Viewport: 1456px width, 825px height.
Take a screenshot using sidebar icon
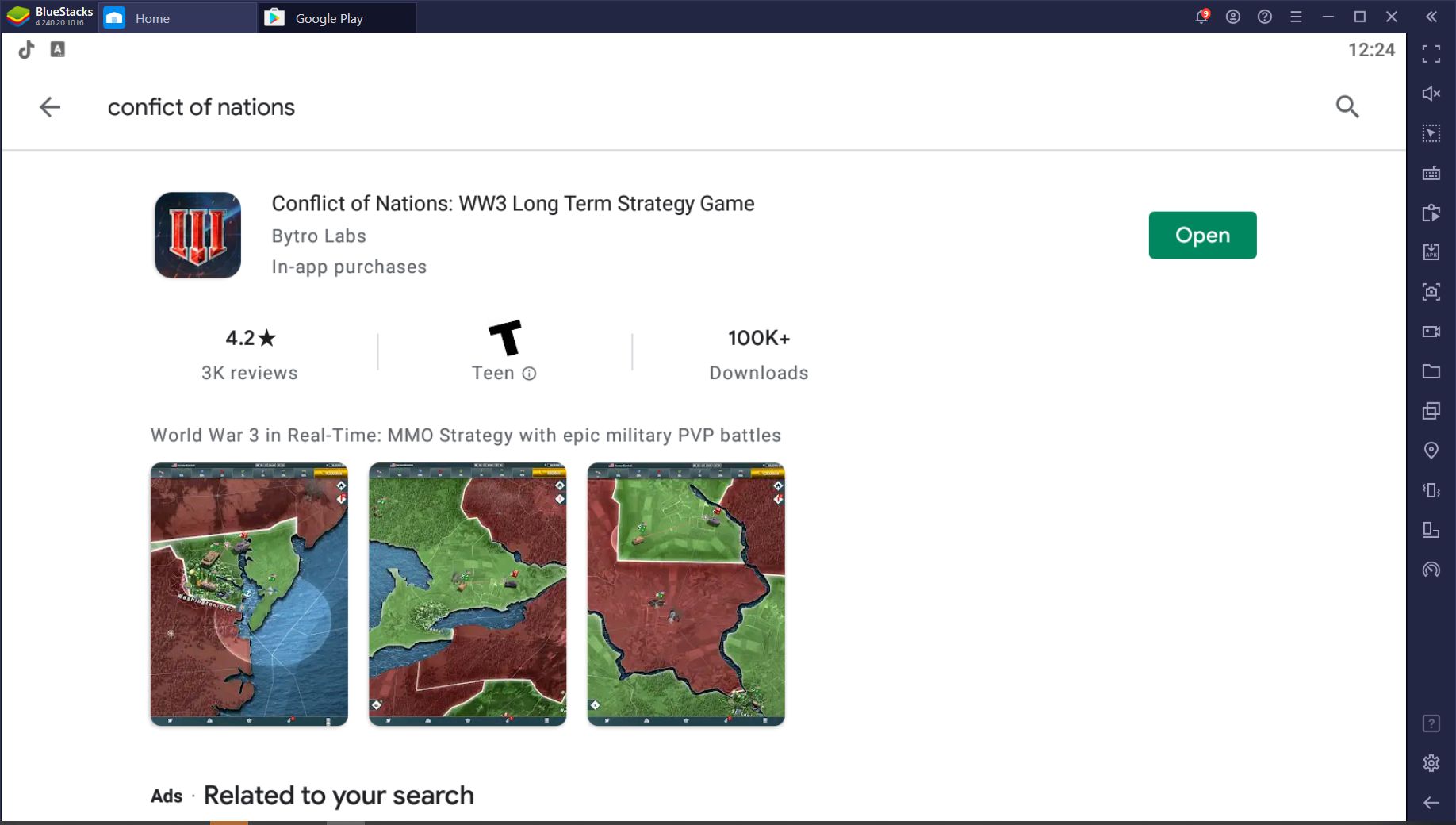pos(1431,292)
